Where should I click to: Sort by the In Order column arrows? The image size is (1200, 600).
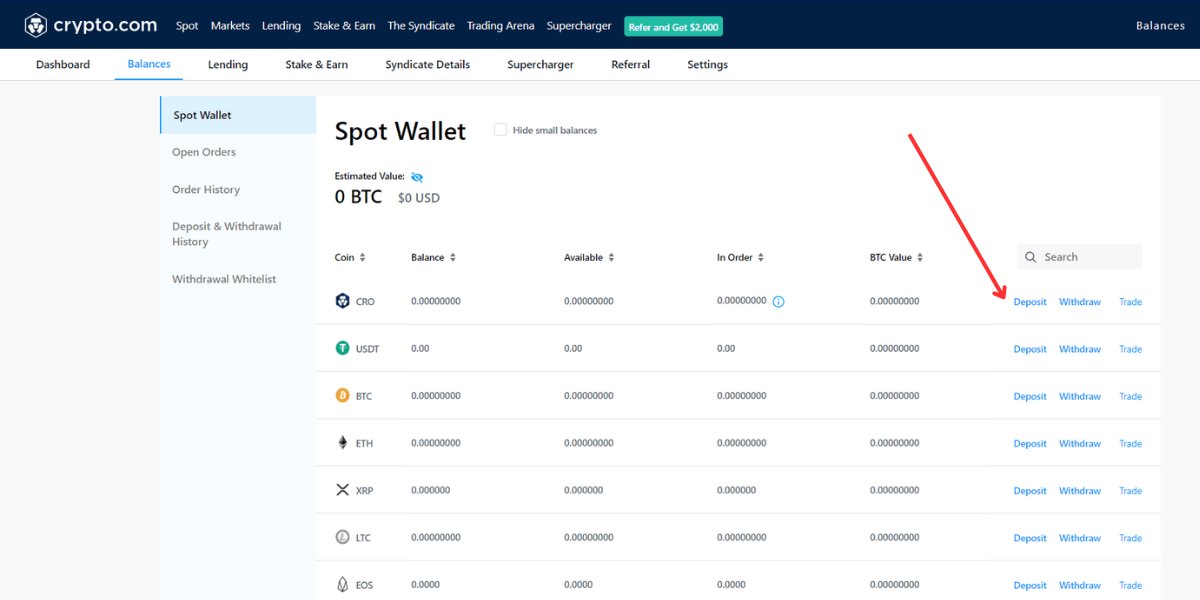(760, 257)
